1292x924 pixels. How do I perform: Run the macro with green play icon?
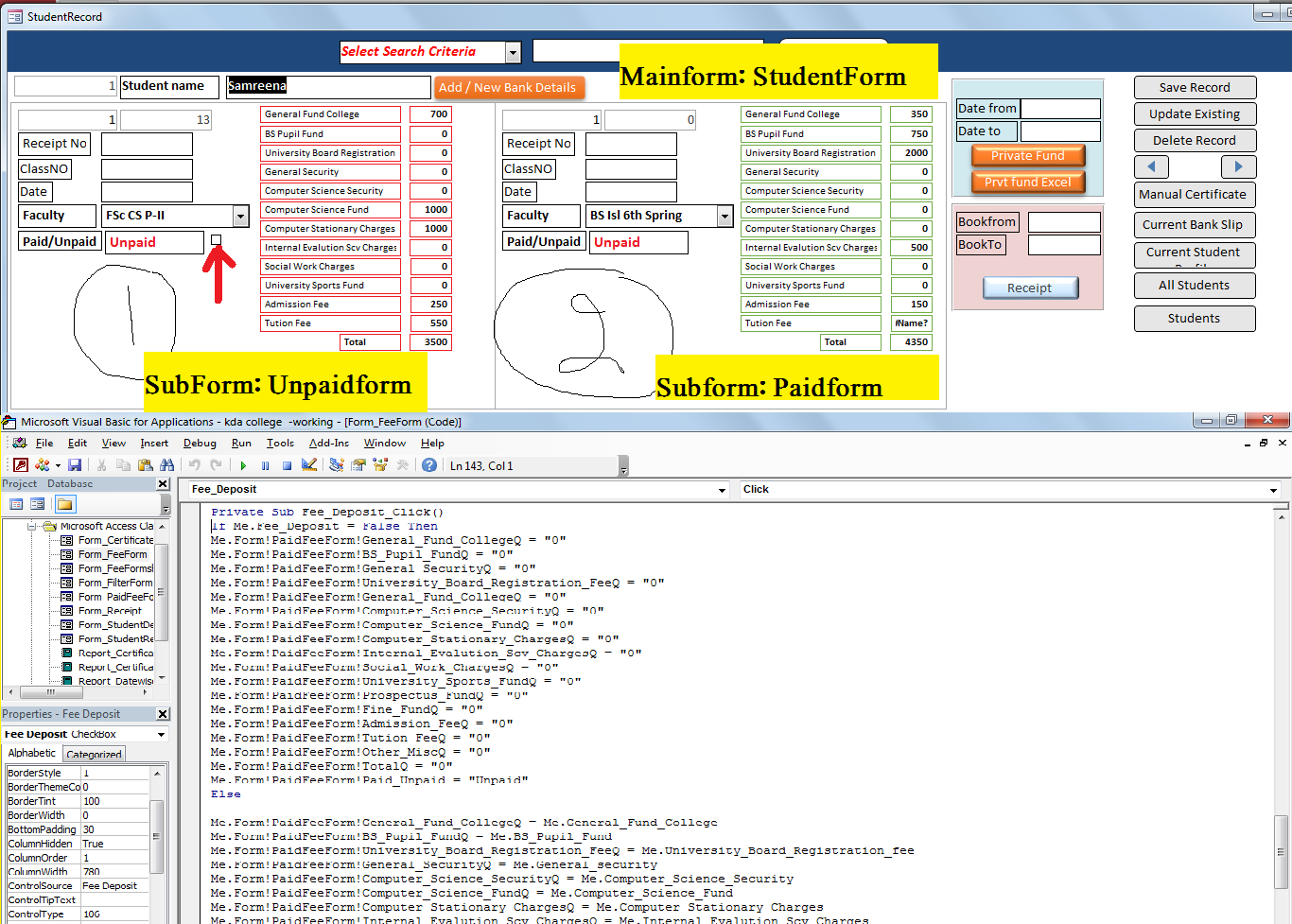tap(243, 465)
